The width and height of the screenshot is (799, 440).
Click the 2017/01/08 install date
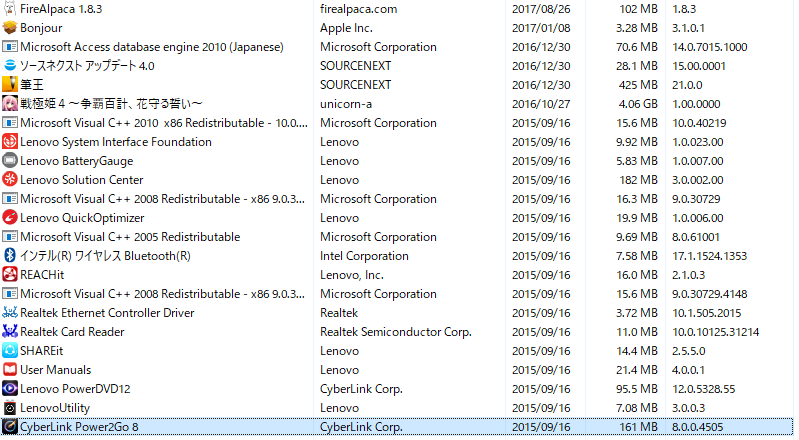tap(541, 28)
